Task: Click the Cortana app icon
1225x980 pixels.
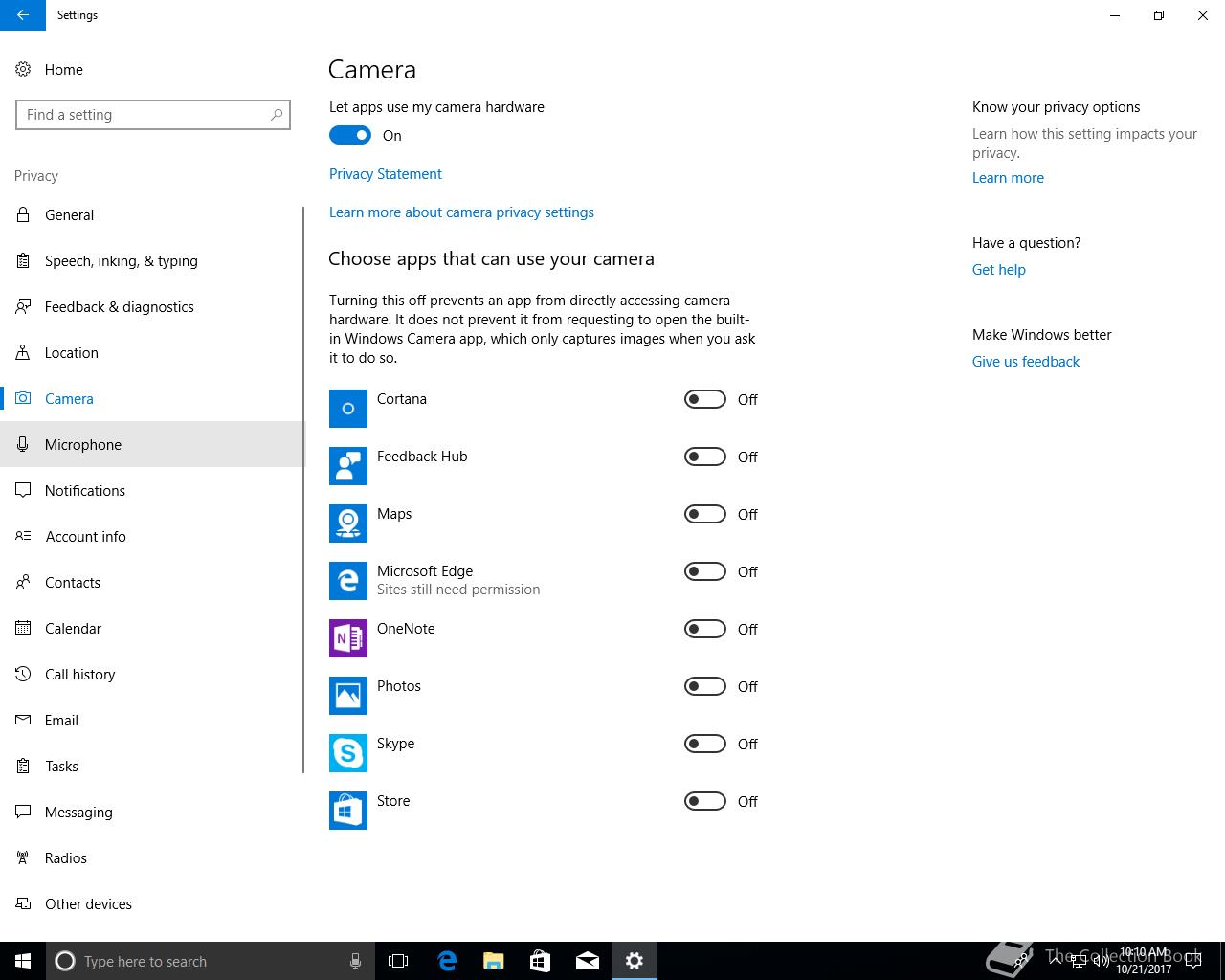Action: (x=348, y=409)
